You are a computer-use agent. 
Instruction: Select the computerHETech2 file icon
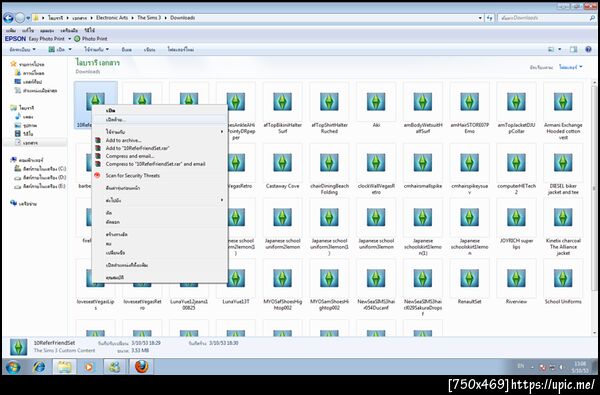pos(516,163)
